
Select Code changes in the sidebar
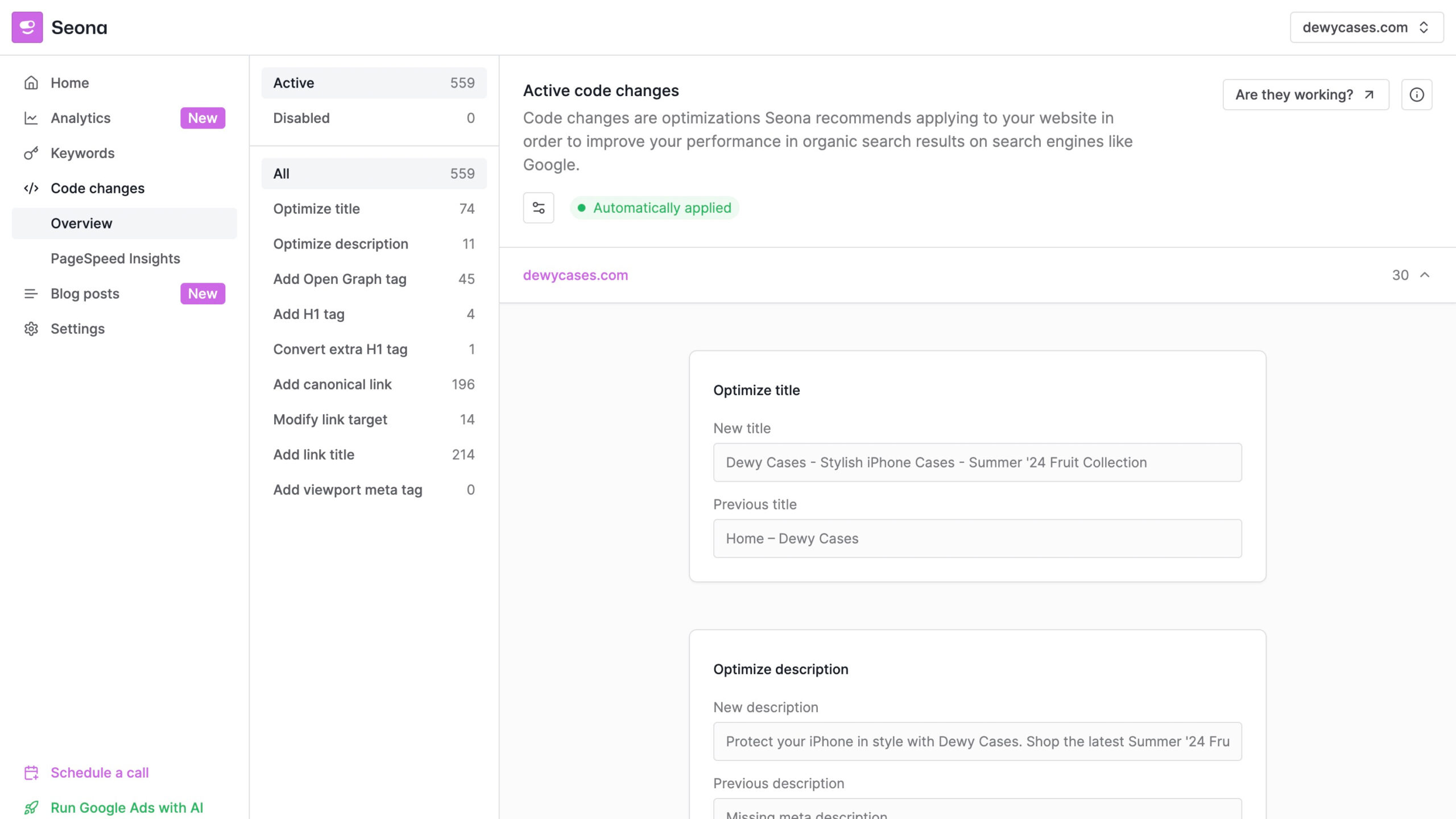(124, 188)
